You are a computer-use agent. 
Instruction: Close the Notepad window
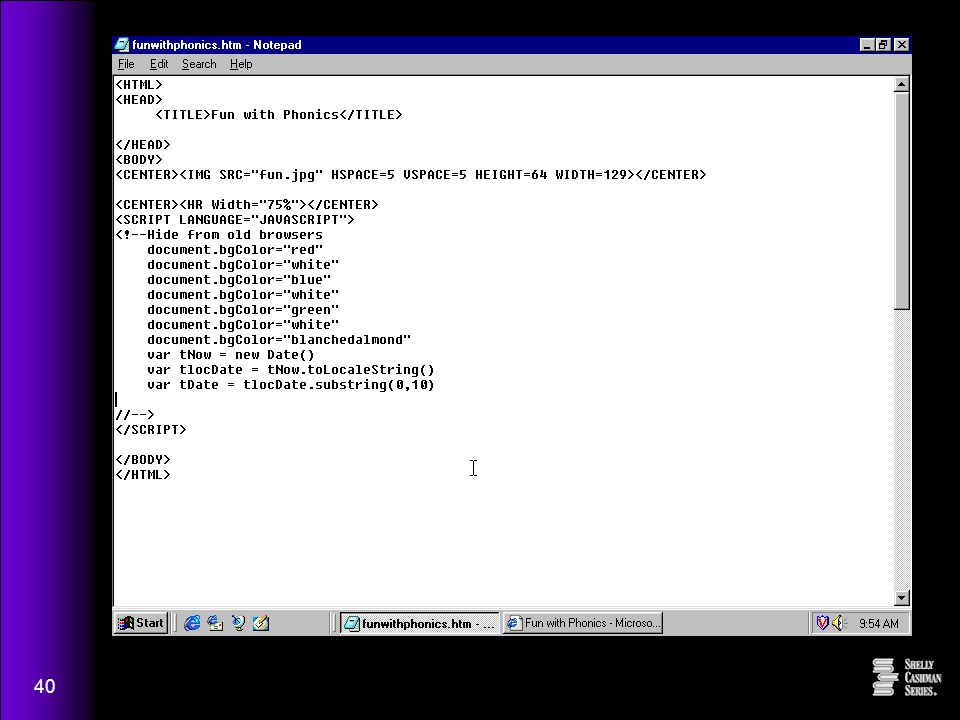tap(901, 45)
